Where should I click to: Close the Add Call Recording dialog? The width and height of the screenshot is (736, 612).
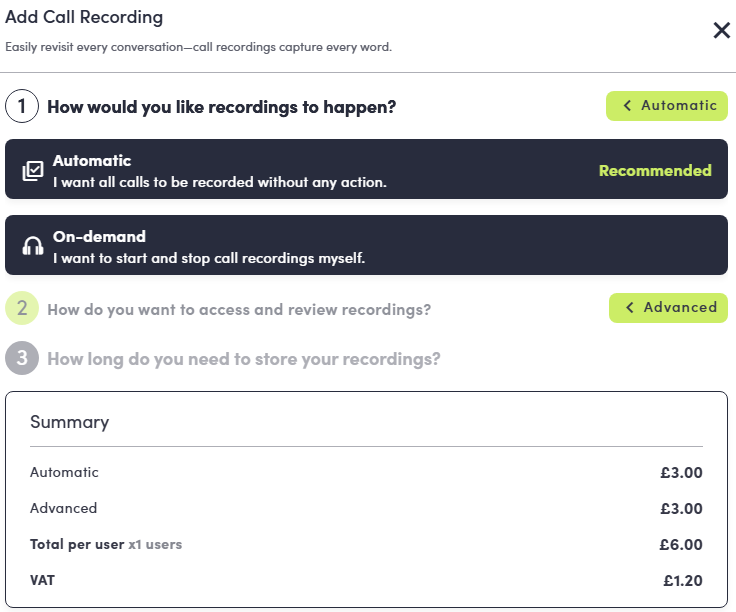coord(721,30)
